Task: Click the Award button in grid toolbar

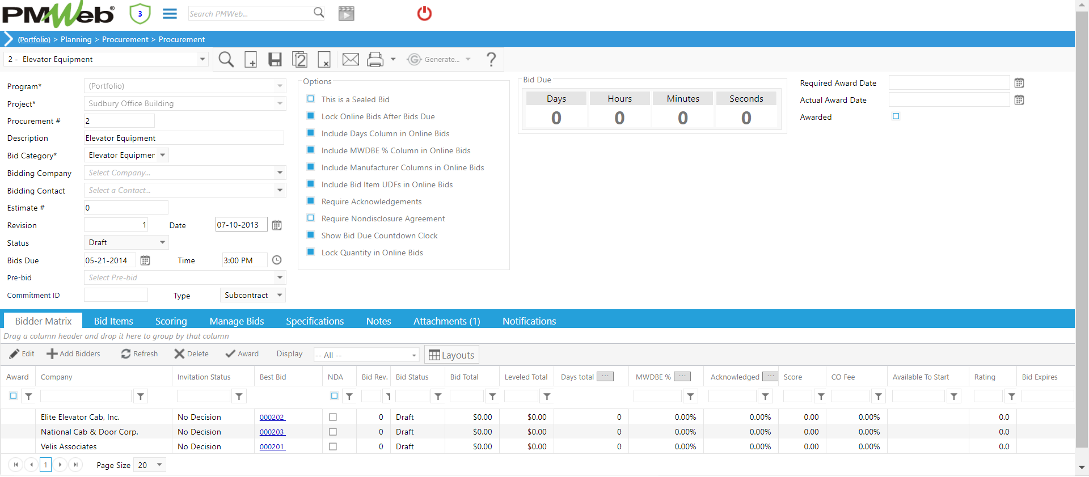Action: (x=242, y=354)
